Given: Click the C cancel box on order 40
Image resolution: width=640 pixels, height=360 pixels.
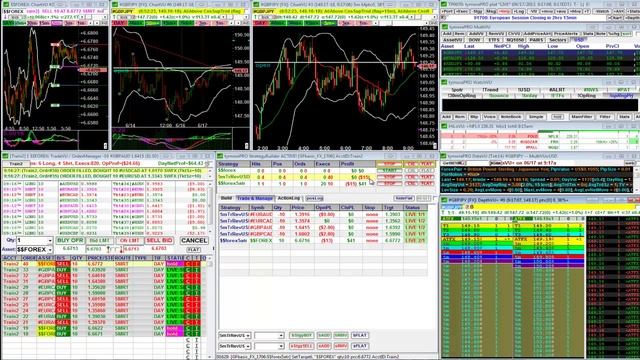Looking at the screenshot, I should coord(188,264).
